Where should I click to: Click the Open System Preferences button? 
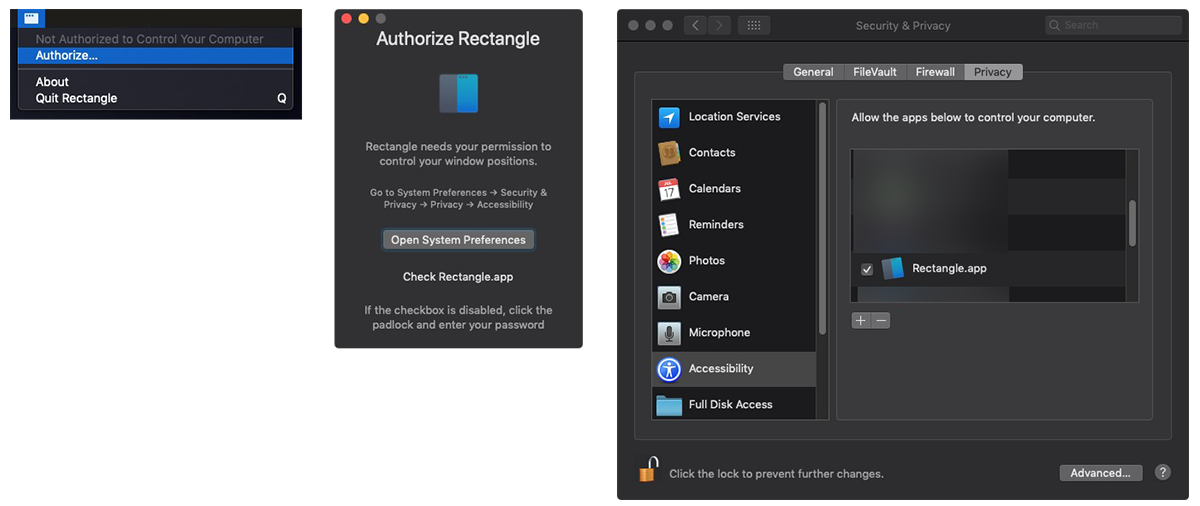click(458, 240)
